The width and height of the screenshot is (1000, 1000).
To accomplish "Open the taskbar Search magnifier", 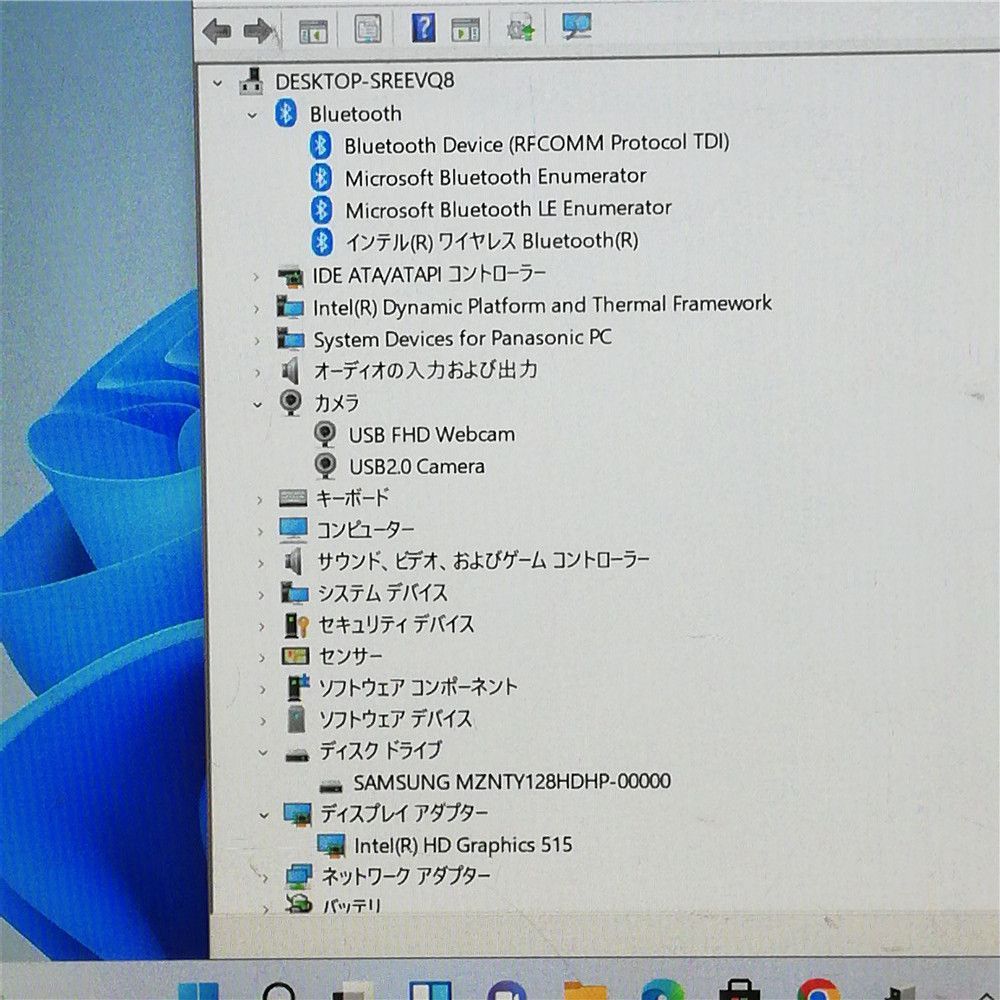I will click(278, 990).
